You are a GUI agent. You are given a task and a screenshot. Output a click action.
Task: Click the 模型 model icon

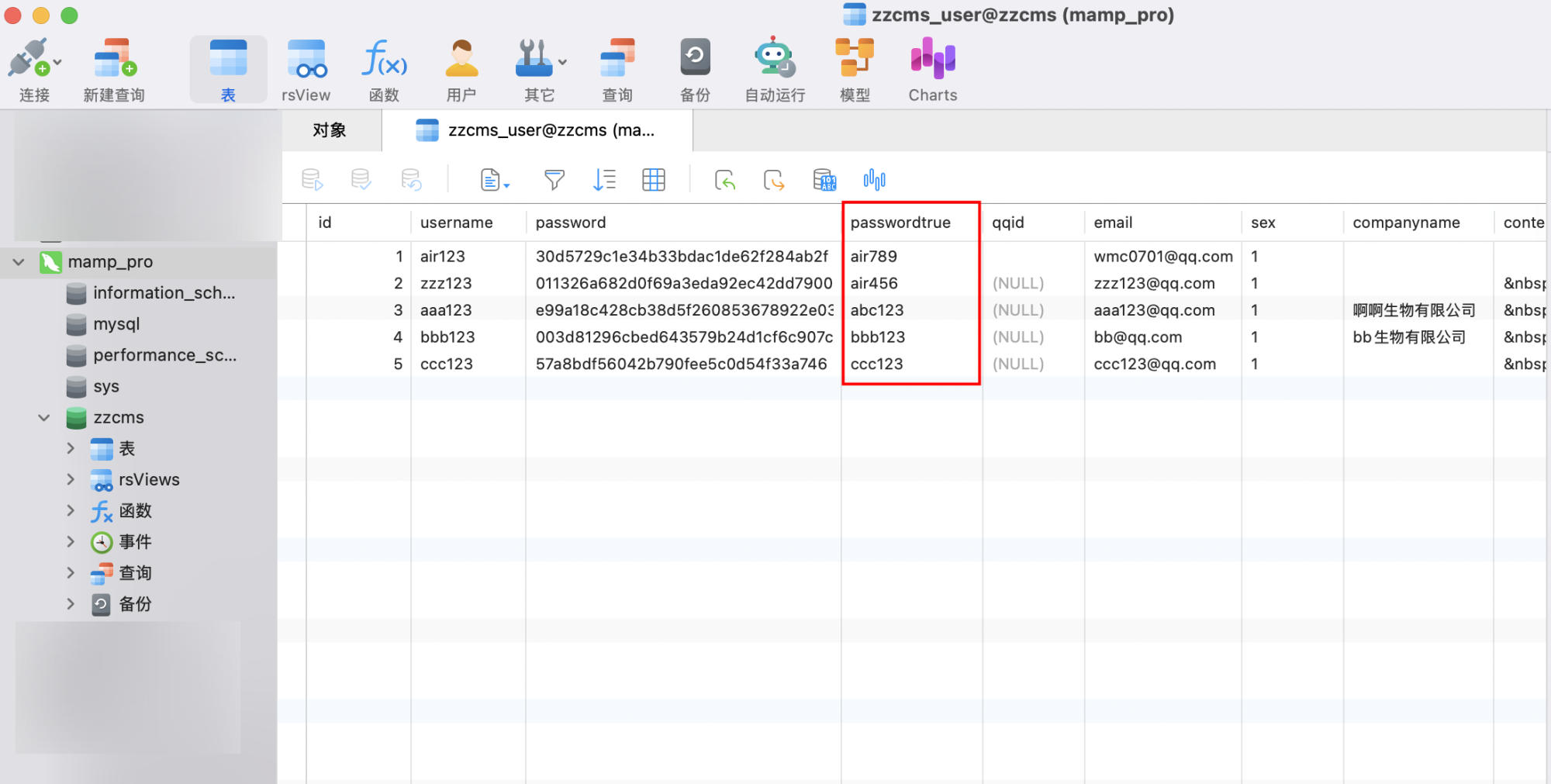click(x=854, y=60)
